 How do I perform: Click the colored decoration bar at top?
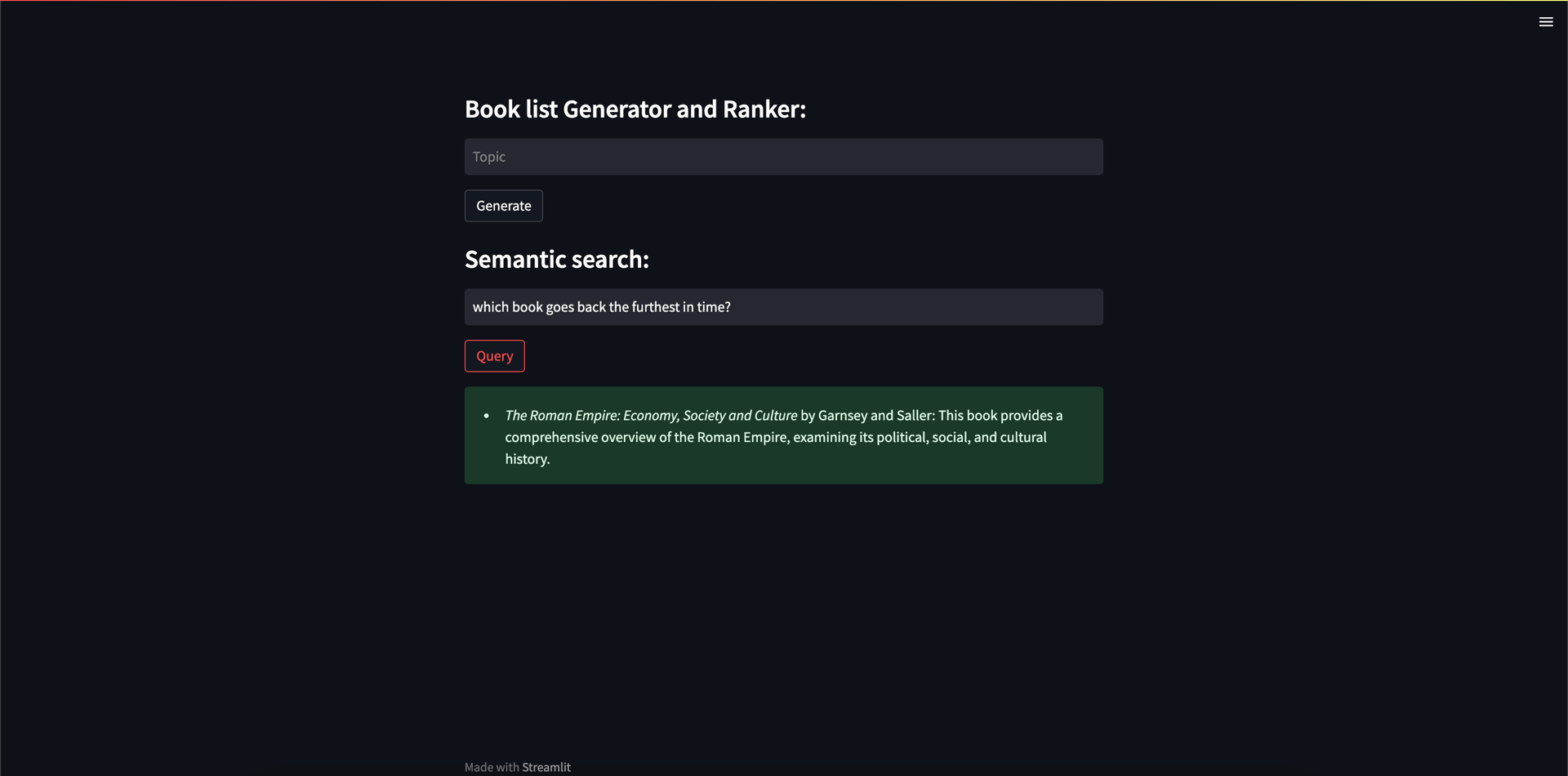tap(784, 1)
